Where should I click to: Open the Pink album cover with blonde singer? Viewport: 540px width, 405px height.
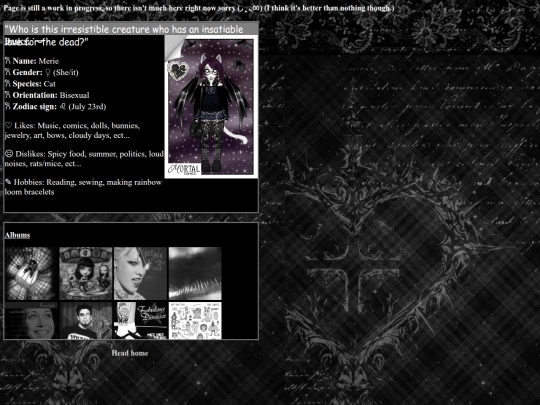pos(141,273)
